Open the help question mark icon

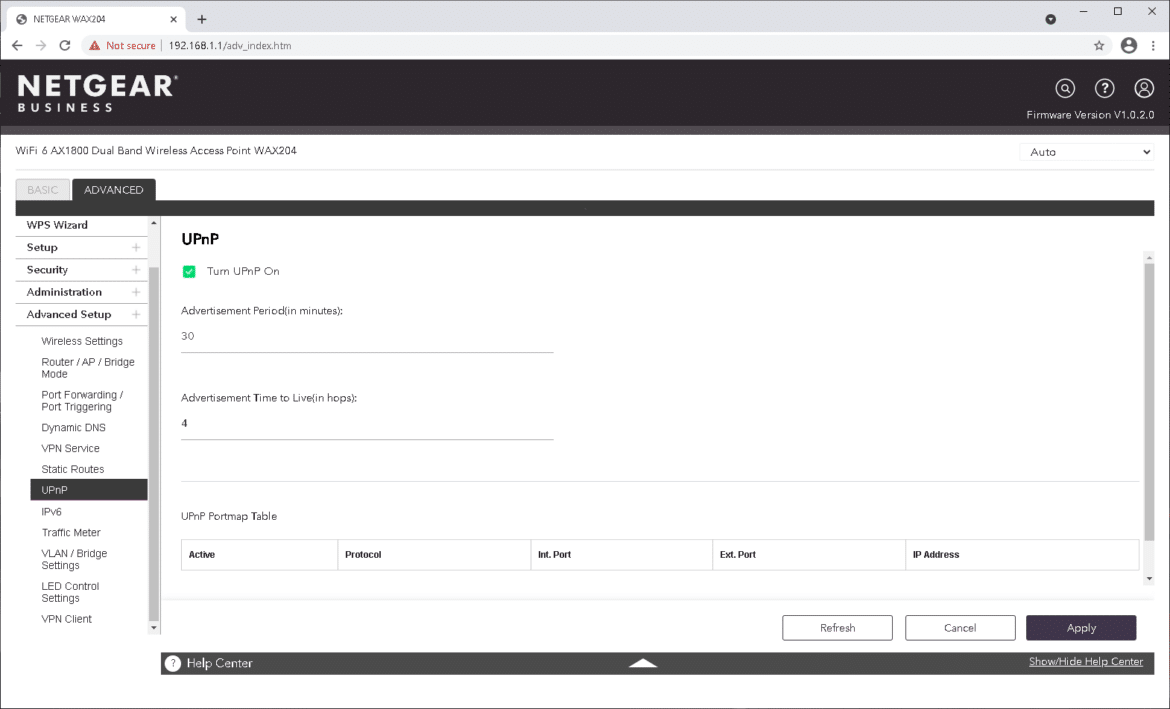(x=1104, y=88)
